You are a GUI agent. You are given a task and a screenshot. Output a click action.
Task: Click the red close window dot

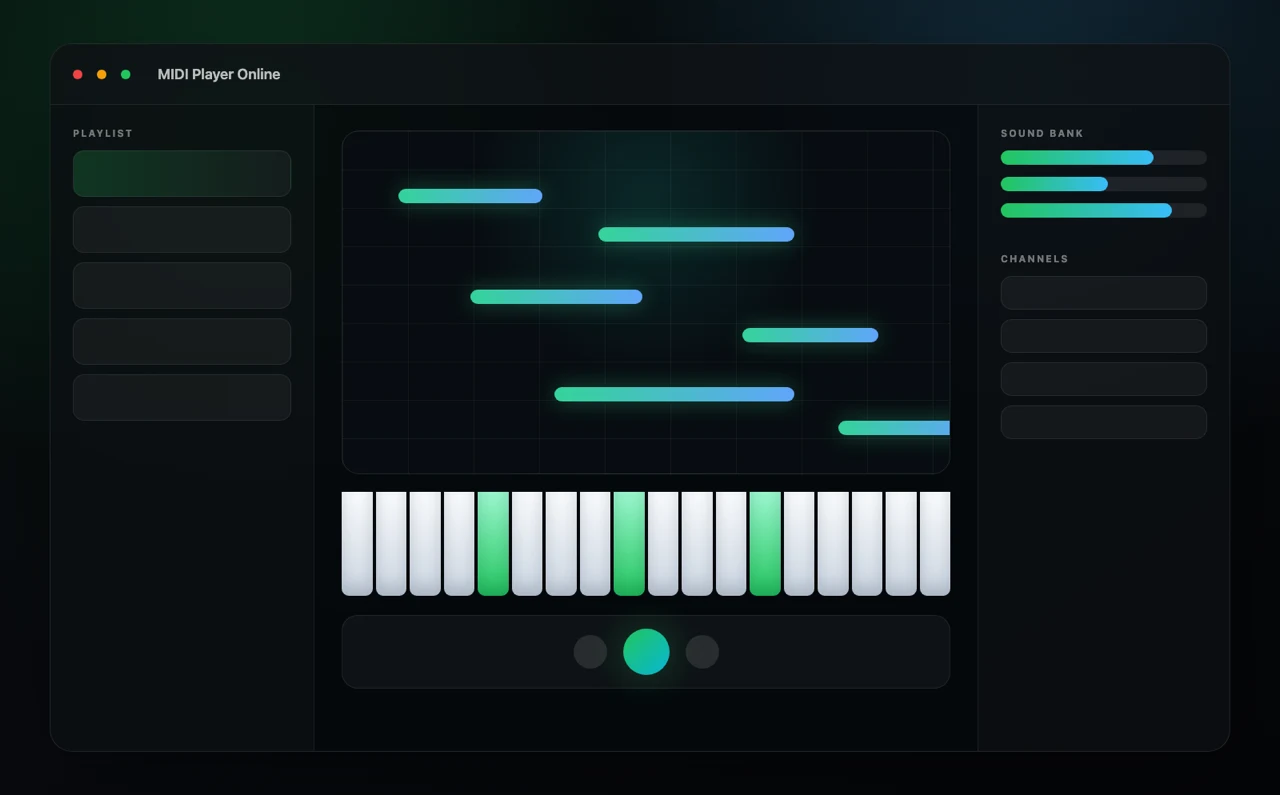click(x=78, y=75)
